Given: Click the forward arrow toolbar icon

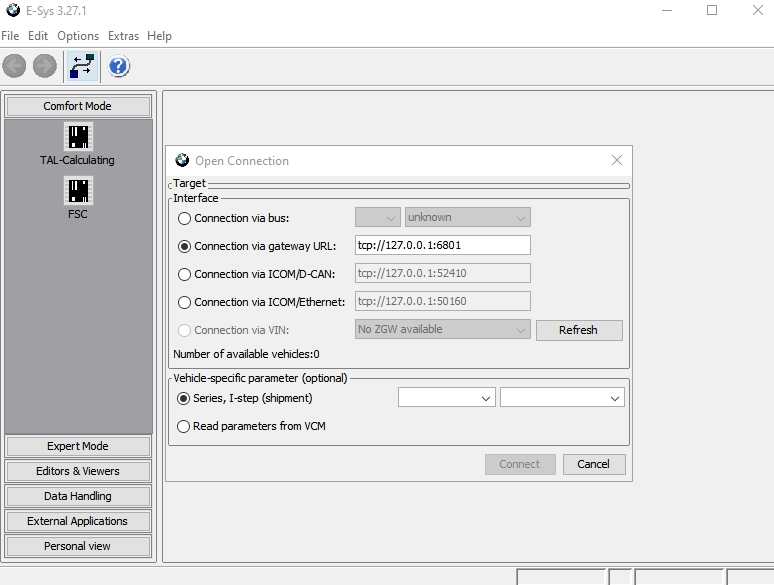Looking at the screenshot, I should point(45,66).
